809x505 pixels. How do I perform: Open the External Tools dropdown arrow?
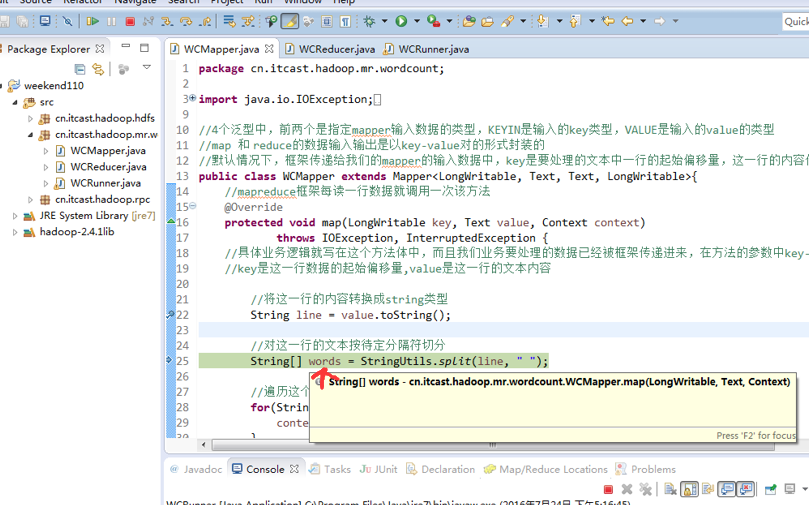tap(449, 21)
